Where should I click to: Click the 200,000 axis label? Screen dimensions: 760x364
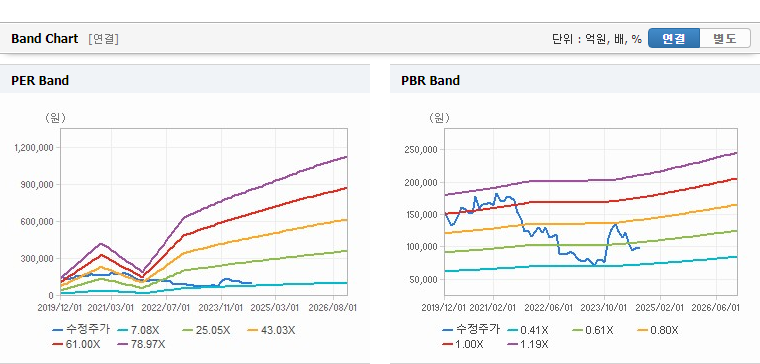tap(421, 182)
